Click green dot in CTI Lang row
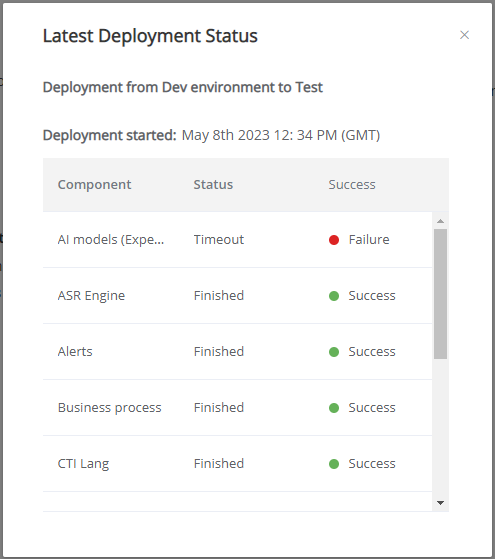Screen dimensions: 495x559 tap(334, 464)
